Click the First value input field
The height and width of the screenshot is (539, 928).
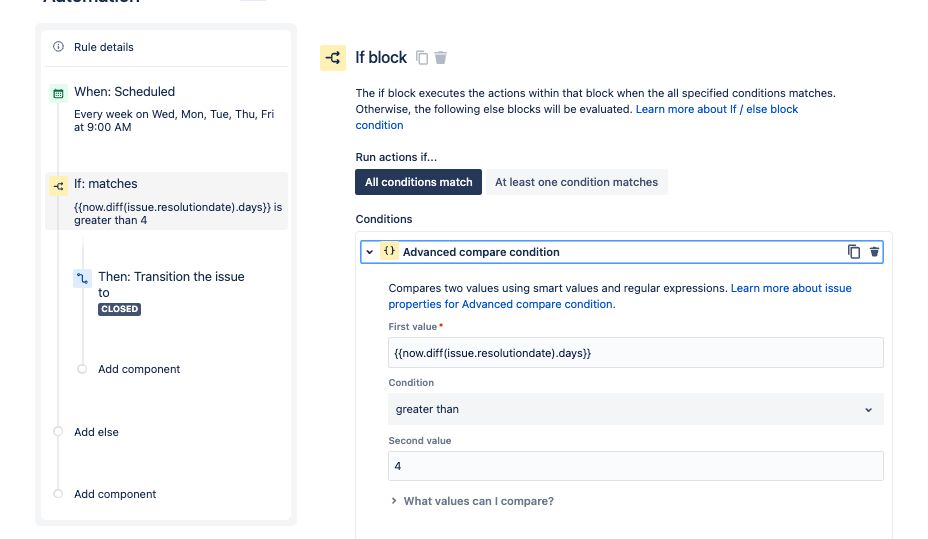pos(635,353)
